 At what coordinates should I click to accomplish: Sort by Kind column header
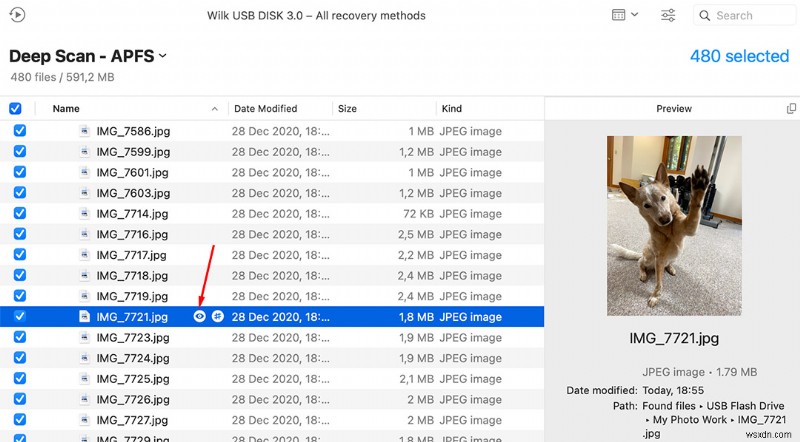[x=452, y=109]
